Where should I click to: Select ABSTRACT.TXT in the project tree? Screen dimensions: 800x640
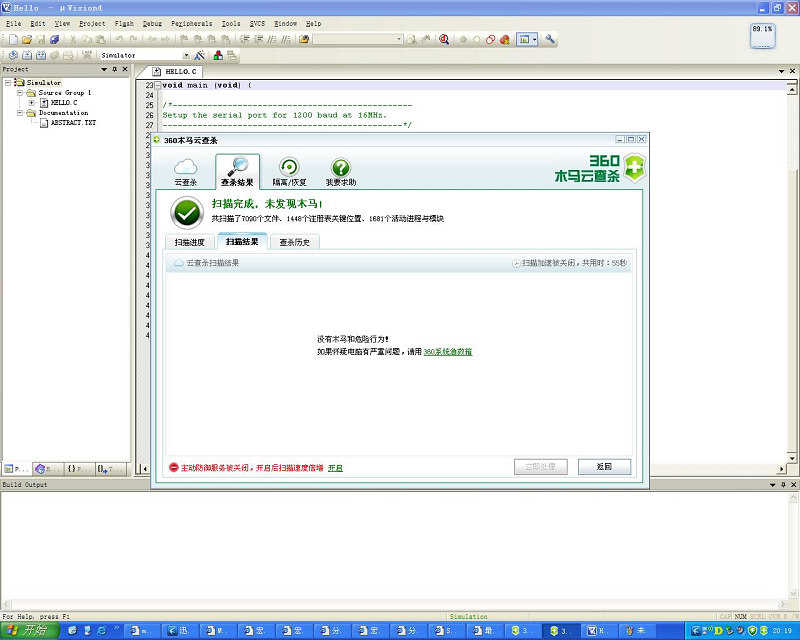[73, 122]
